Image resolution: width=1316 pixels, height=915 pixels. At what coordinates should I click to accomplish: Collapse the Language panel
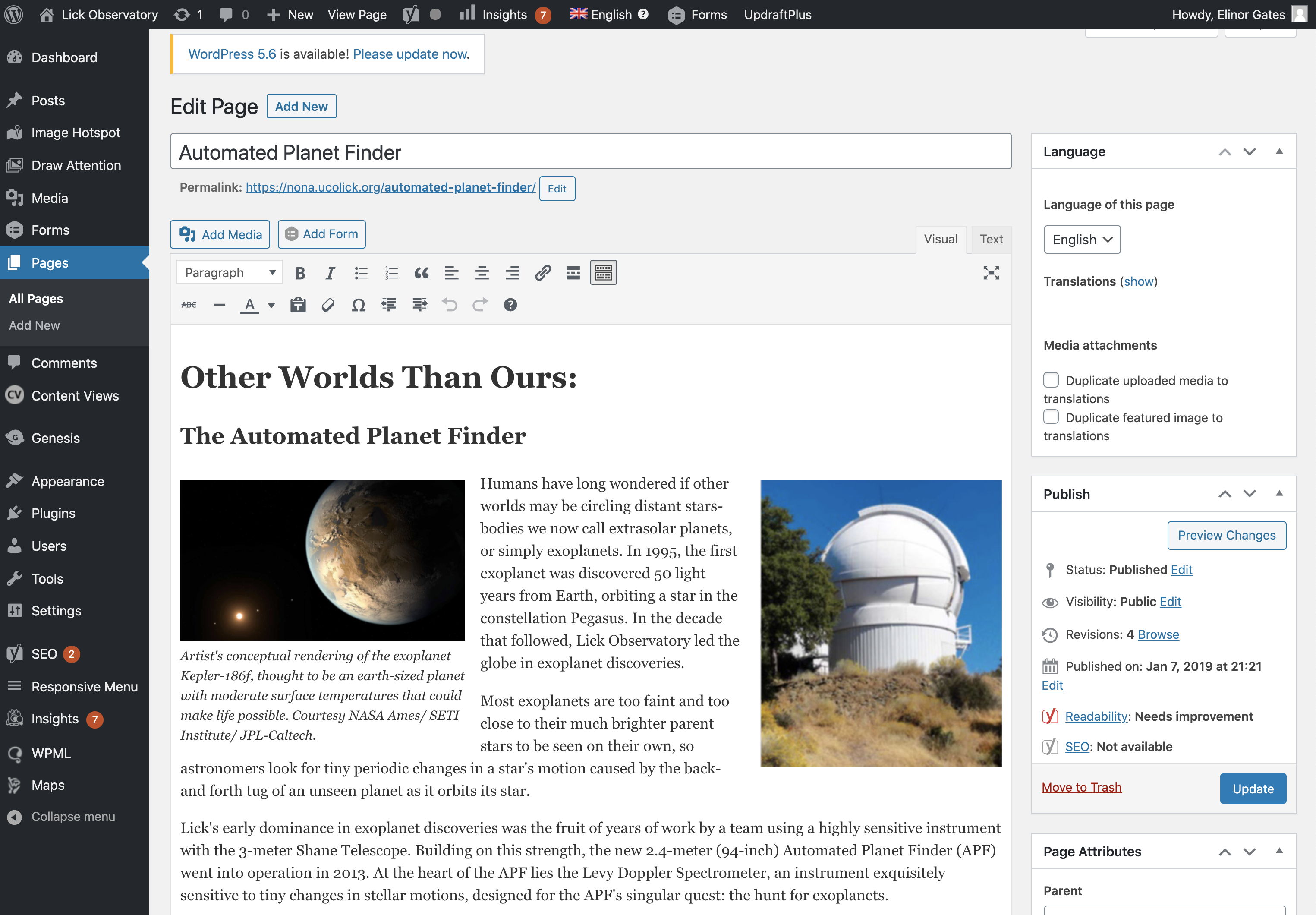tap(1279, 151)
